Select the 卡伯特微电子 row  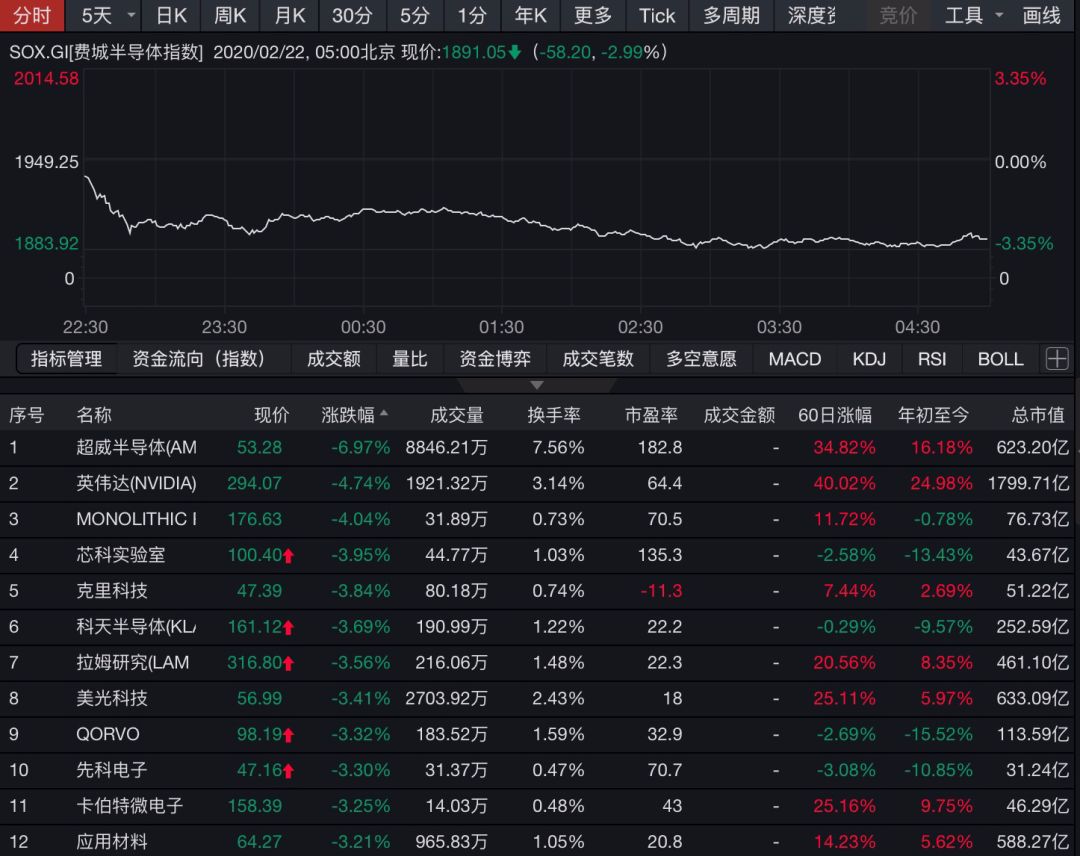click(537, 806)
